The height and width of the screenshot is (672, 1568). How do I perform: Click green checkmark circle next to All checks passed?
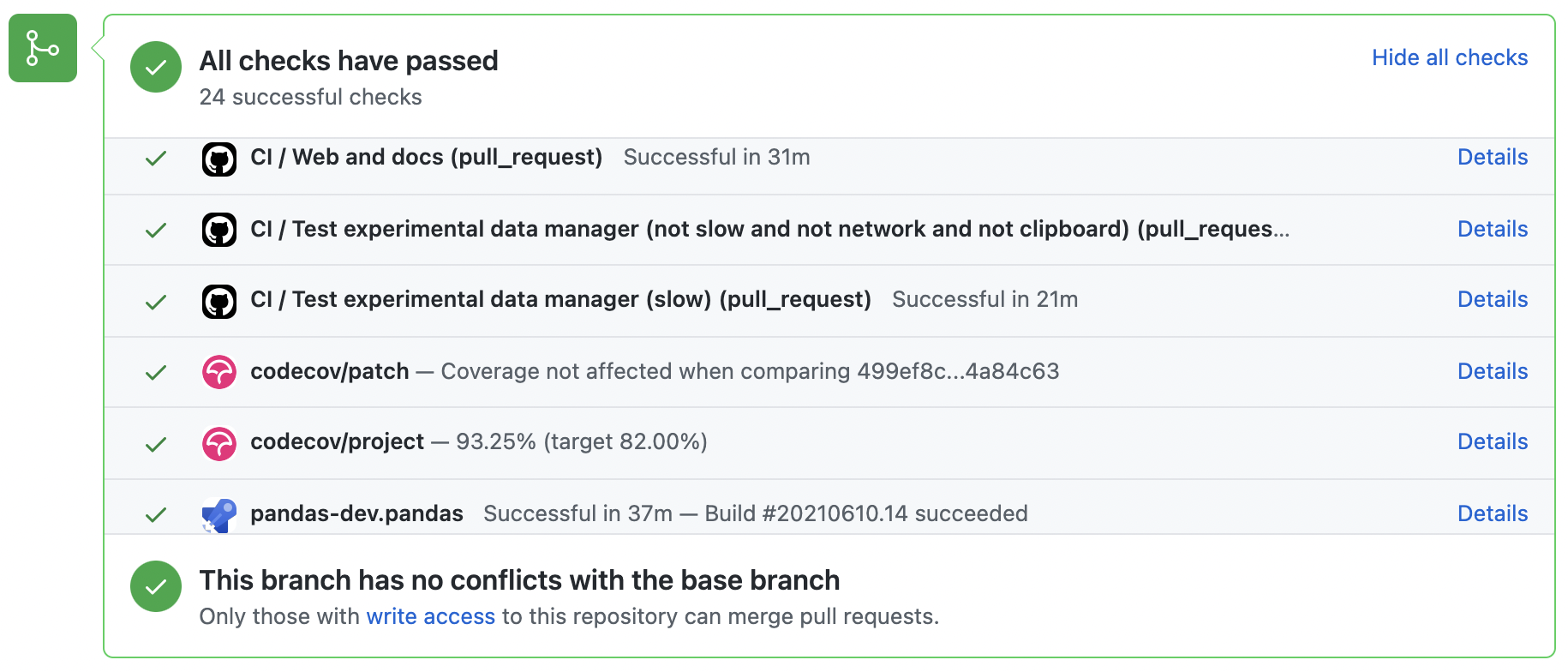(x=156, y=67)
